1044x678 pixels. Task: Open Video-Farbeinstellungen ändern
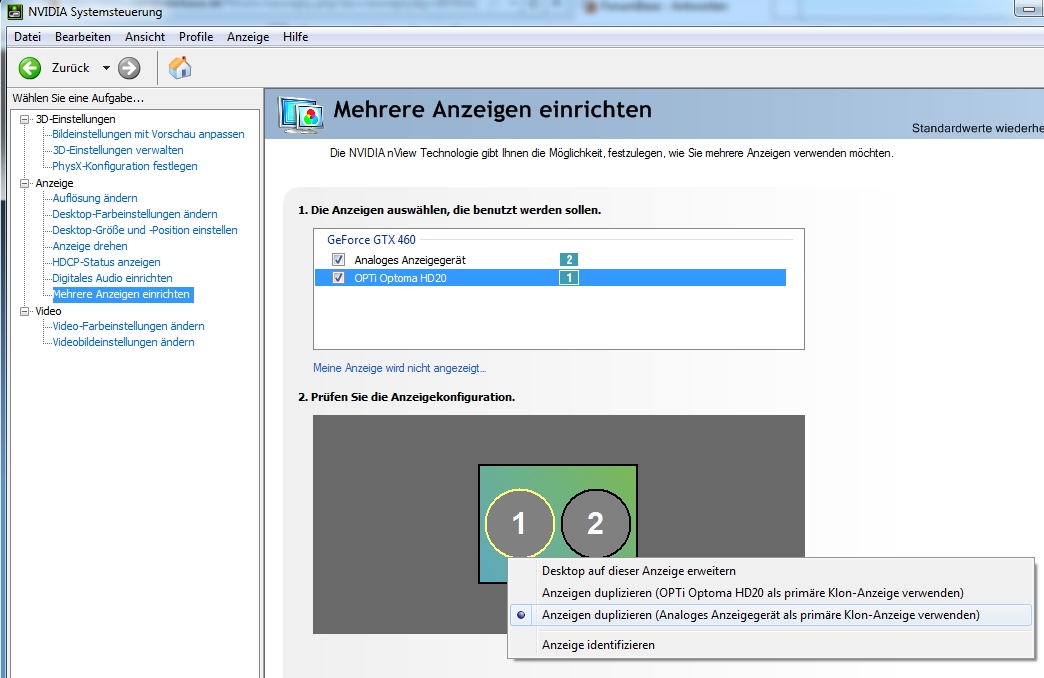128,326
